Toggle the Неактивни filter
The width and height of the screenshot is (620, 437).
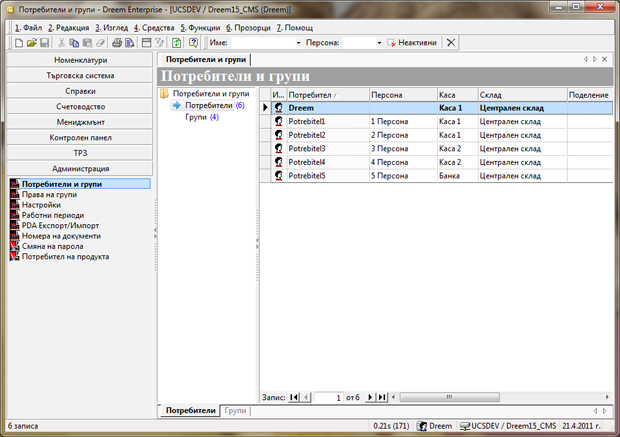[412, 43]
